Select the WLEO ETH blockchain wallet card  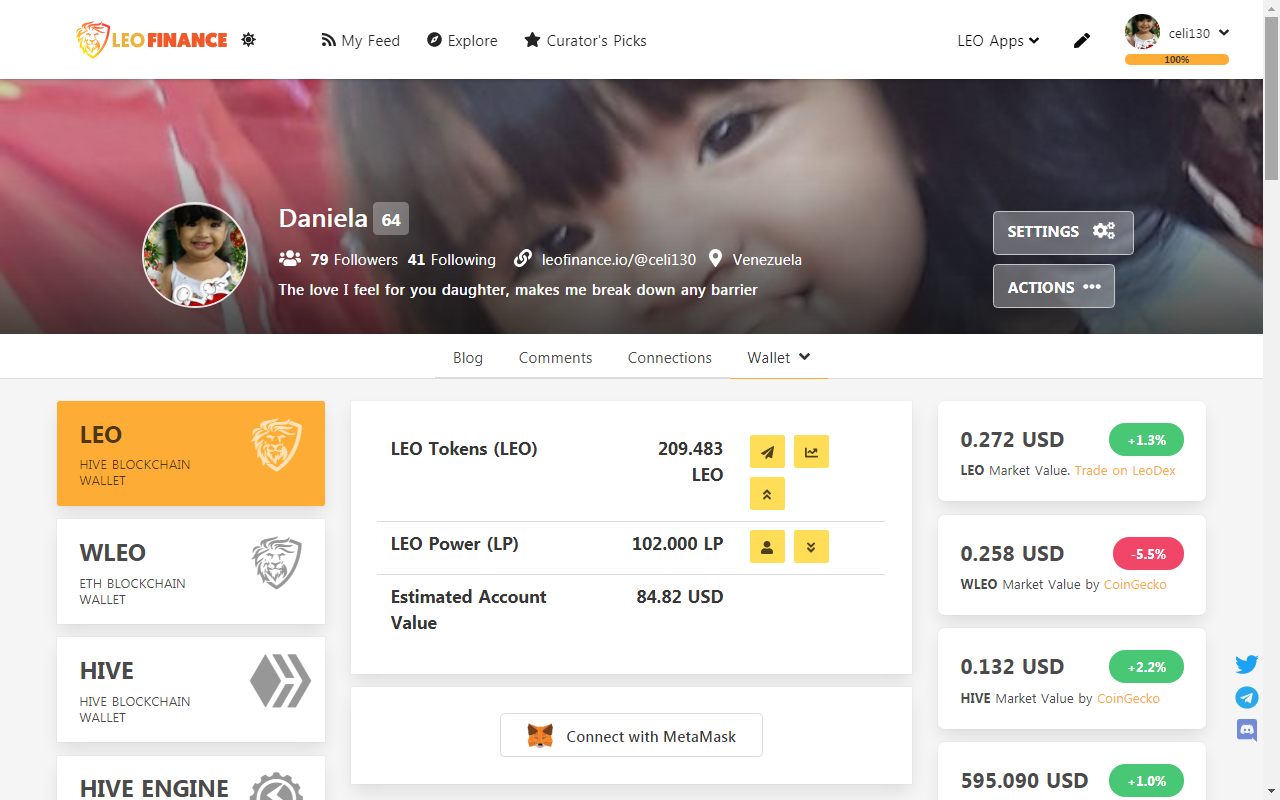[x=191, y=571]
